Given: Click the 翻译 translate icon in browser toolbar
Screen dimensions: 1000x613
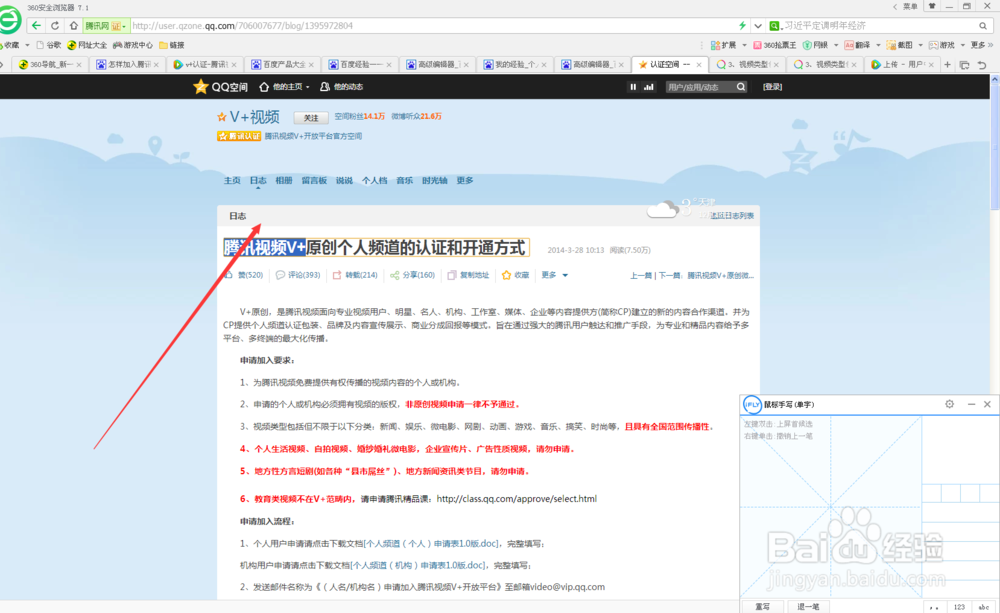Looking at the screenshot, I should click(x=852, y=44).
